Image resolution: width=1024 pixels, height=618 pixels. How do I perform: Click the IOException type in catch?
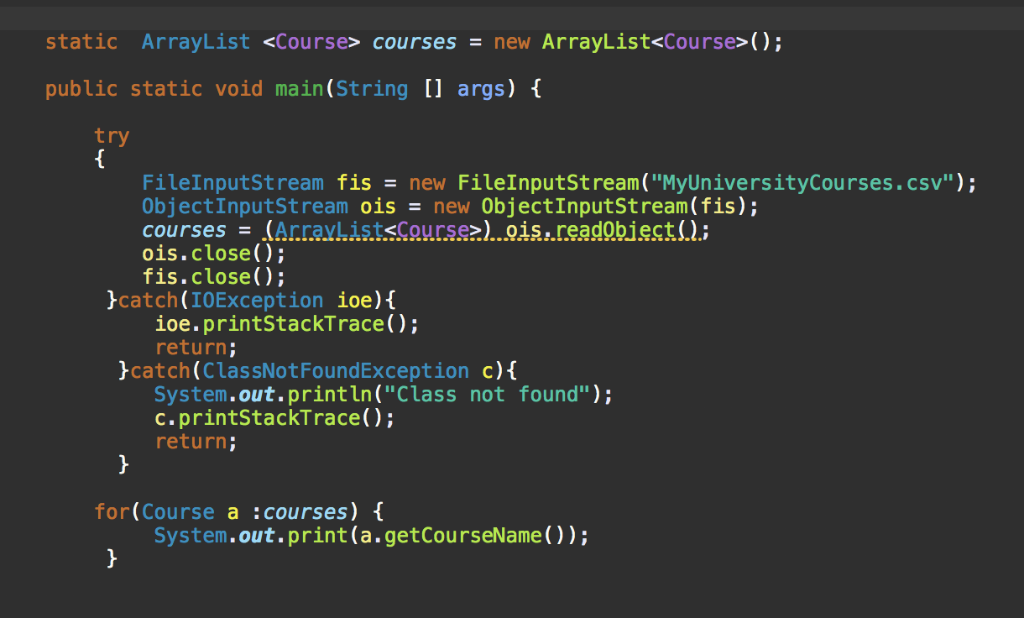click(x=257, y=301)
